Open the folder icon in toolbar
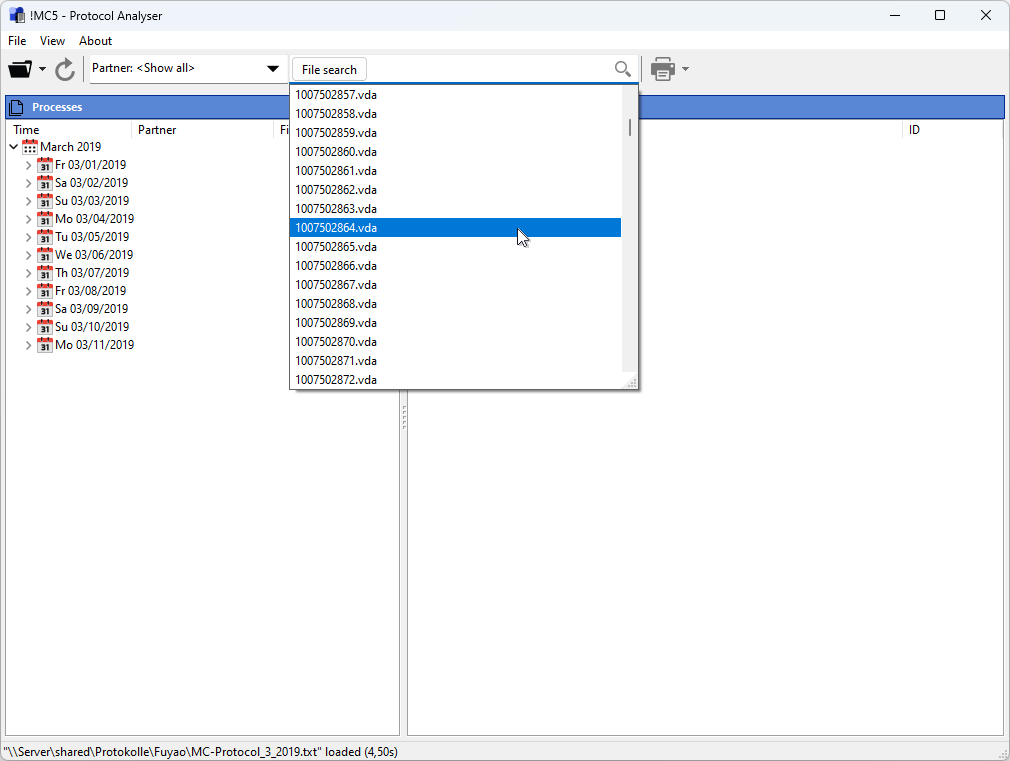 [x=20, y=69]
